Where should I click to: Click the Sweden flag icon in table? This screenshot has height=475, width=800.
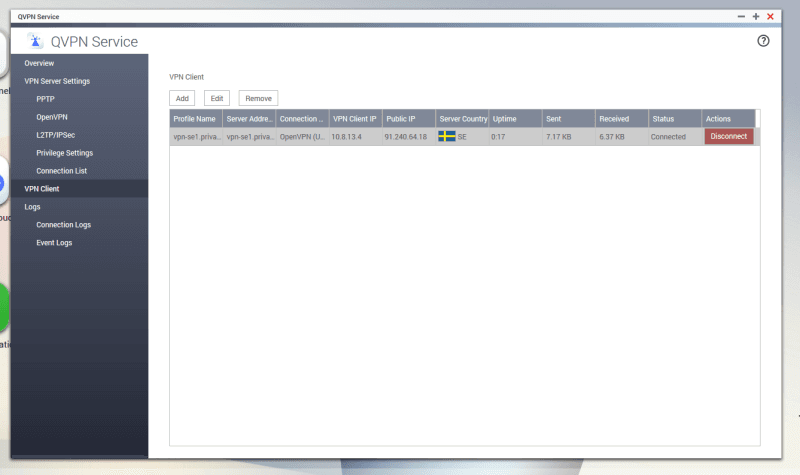(x=446, y=136)
